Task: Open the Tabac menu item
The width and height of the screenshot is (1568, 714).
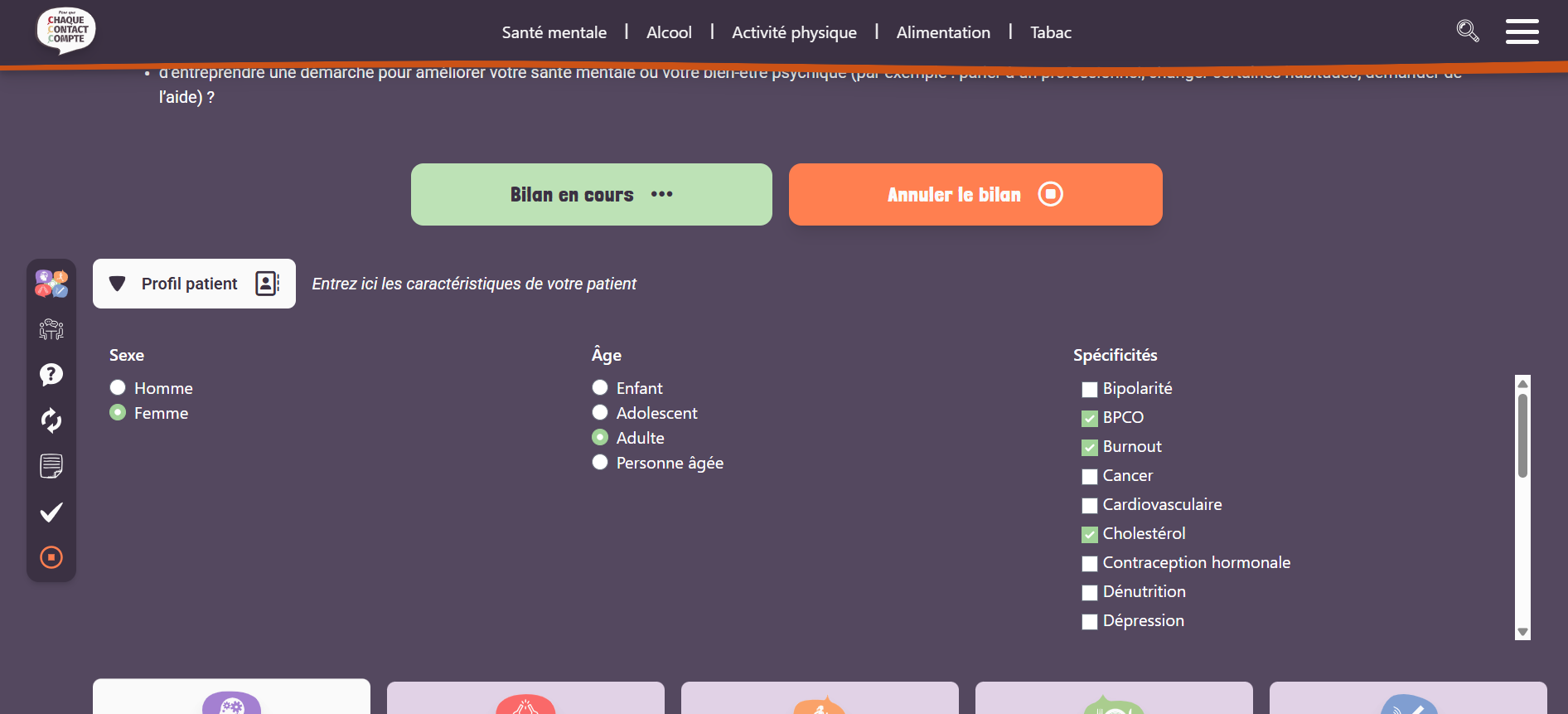Action: (1051, 32)
